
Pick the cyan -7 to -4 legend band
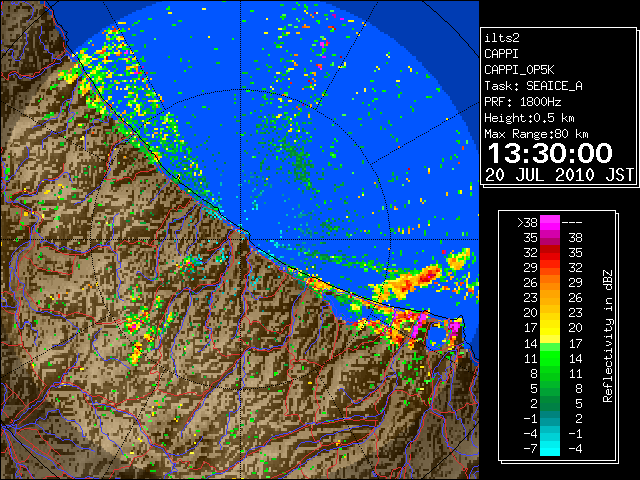pos(550,448)
